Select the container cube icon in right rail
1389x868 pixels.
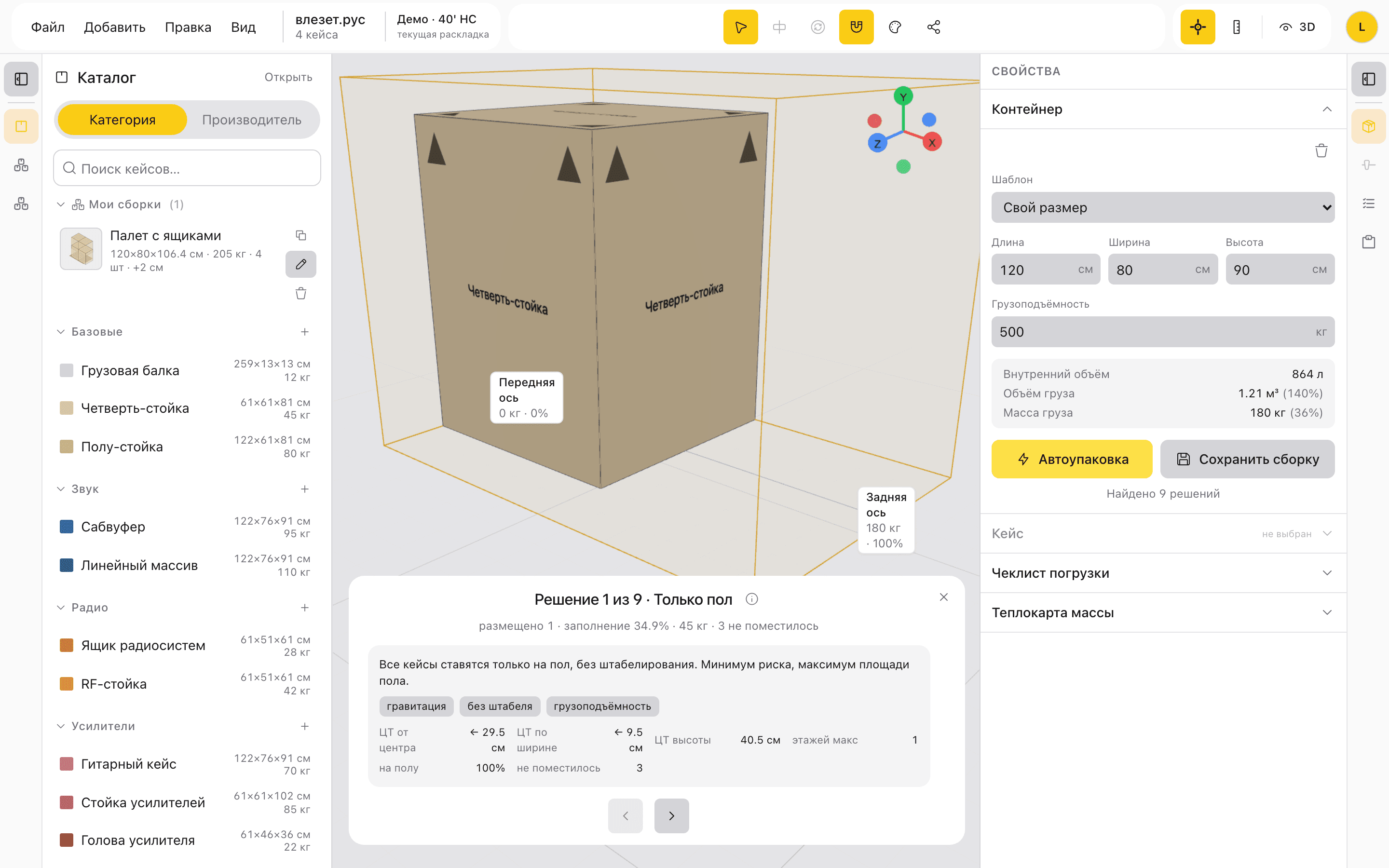[x=1368, y=126]
